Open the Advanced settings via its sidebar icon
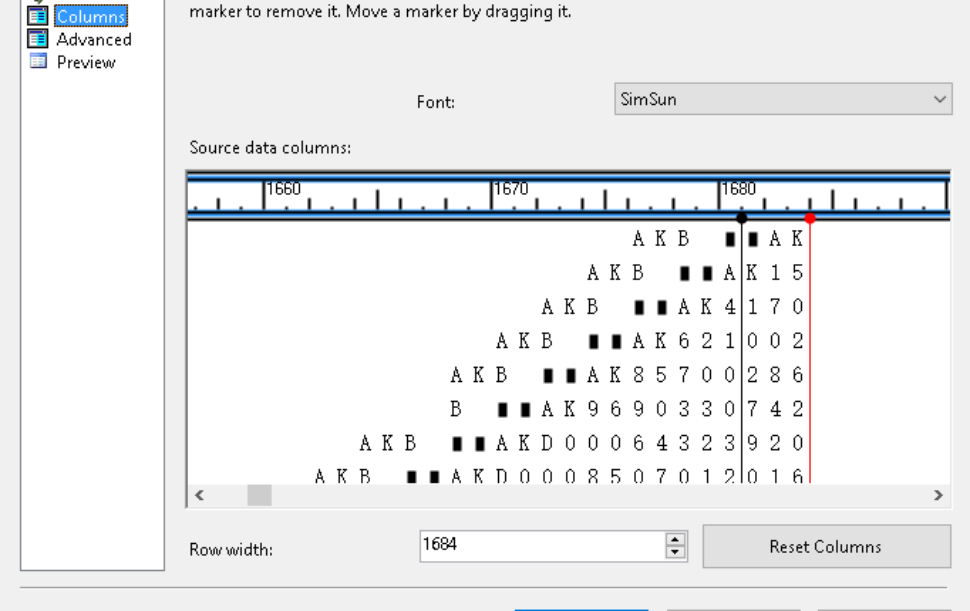Image resolution: width=970 pixels, height=611 pixels. point(36,39)
